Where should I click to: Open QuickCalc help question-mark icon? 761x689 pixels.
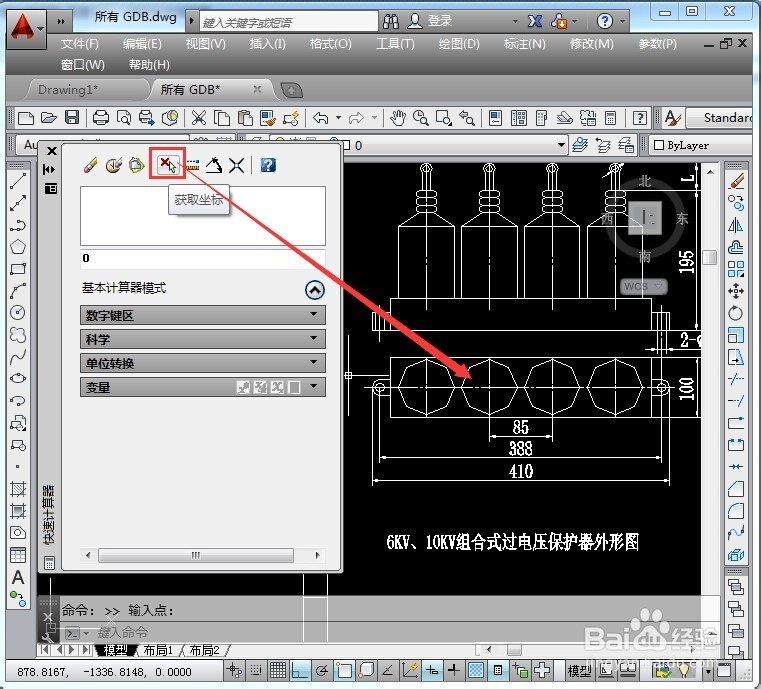click(268, 165)
